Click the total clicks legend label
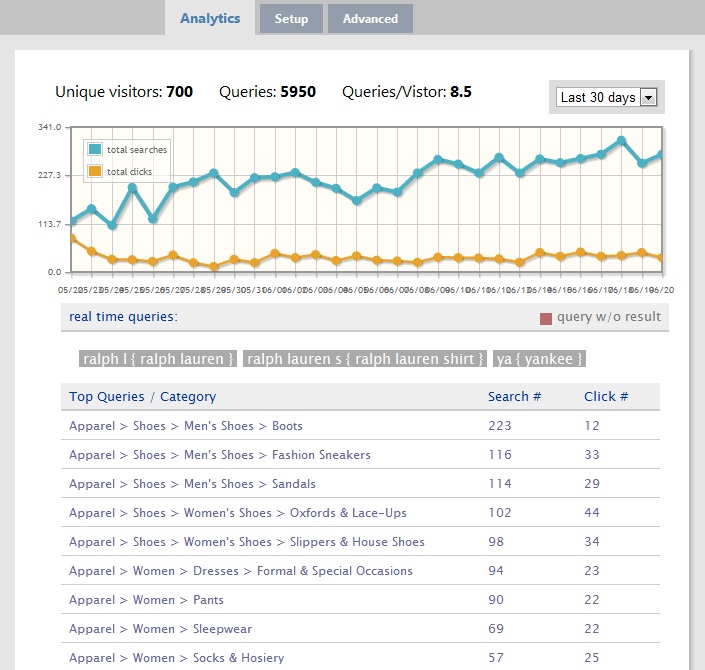This screenshot has height=670, width=705. [x=129, y=172]
